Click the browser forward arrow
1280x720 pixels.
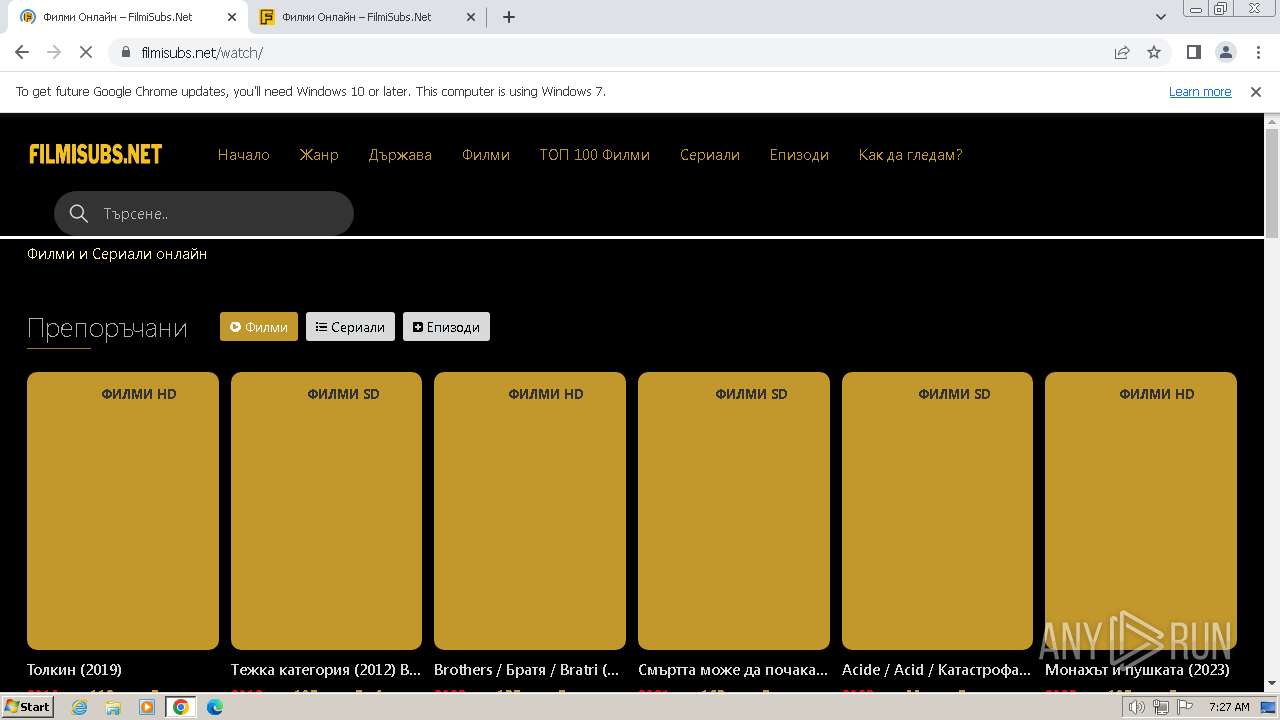(54, 52)
